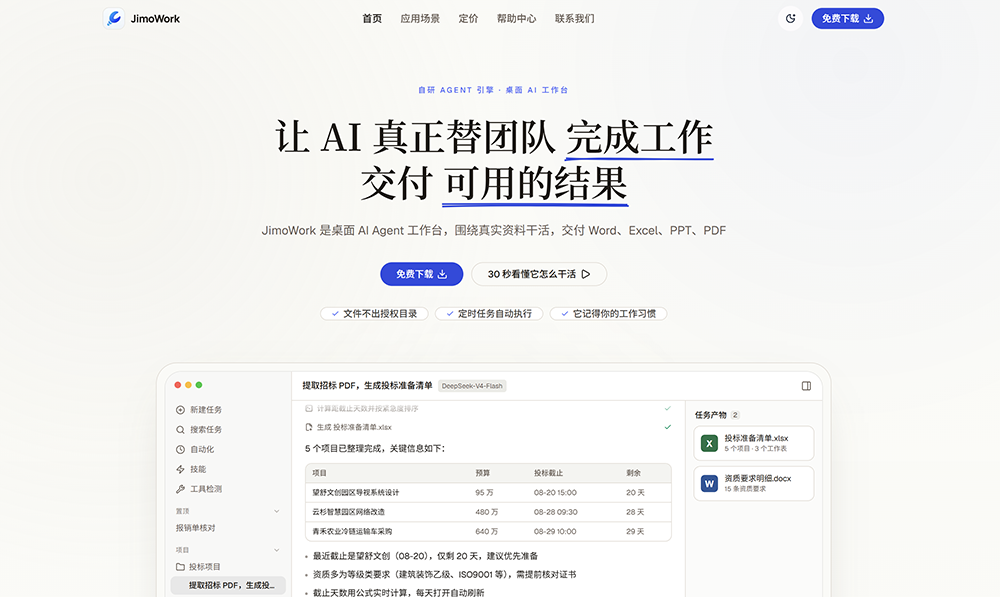
Task: Click the 新建任务 plus icon in the sidebar
Action: click(180, 409)
